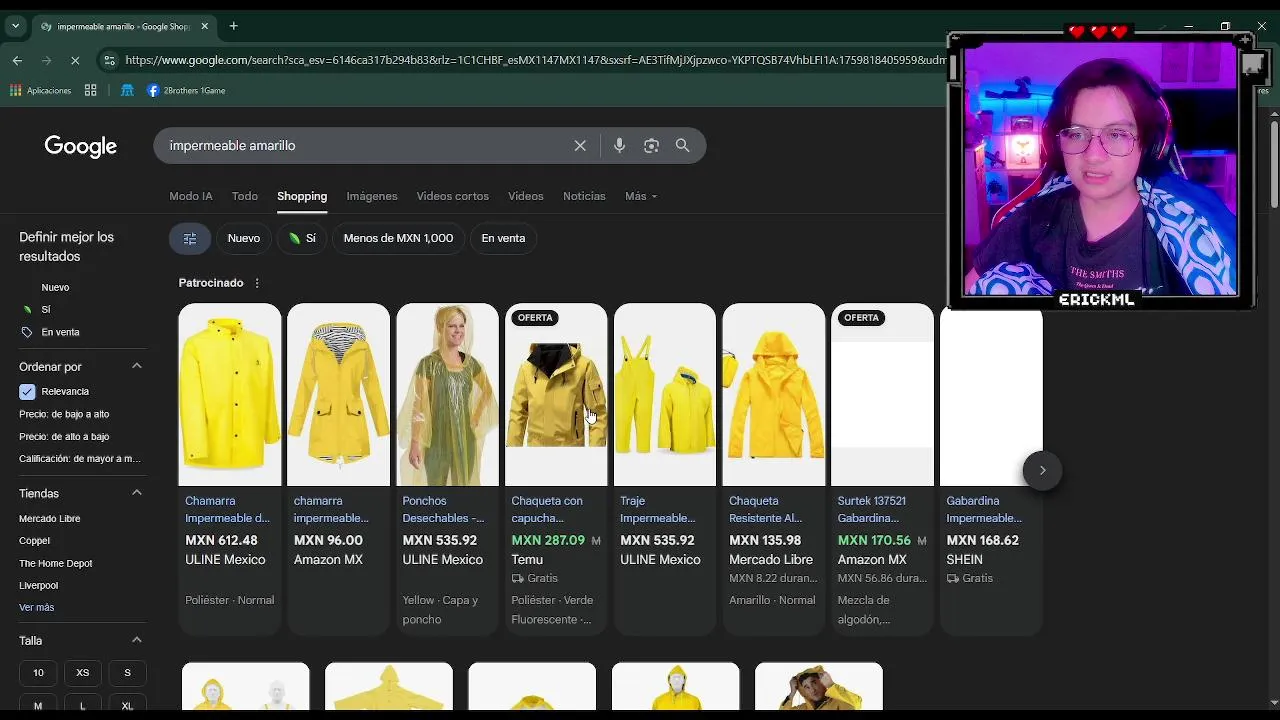Viewport: 1280px width, 720px height.
Task: Click the Sí leaf filter chip
Action: (302, 238)
